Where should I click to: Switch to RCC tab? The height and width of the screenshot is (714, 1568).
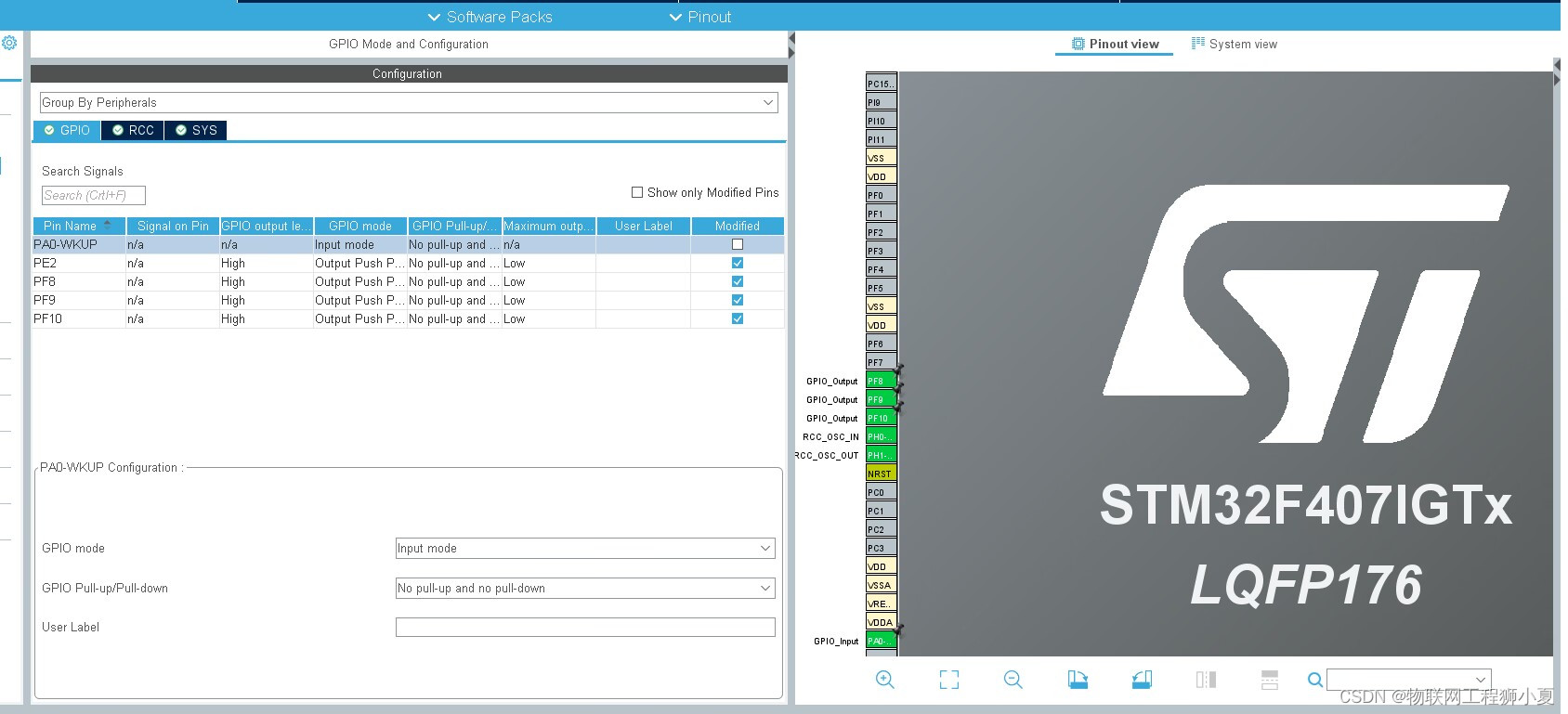tap(133, 130)
